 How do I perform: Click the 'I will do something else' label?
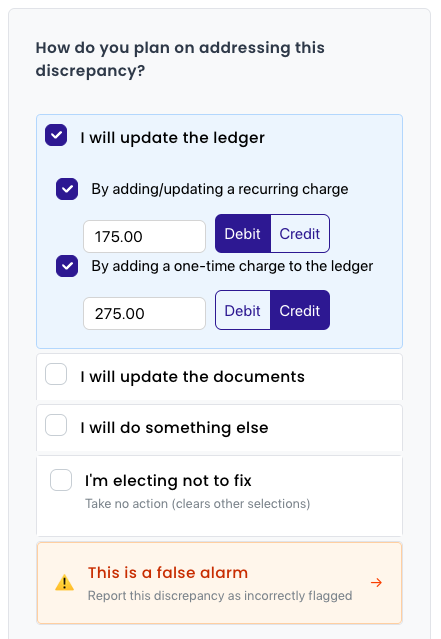tap(174, 428)
